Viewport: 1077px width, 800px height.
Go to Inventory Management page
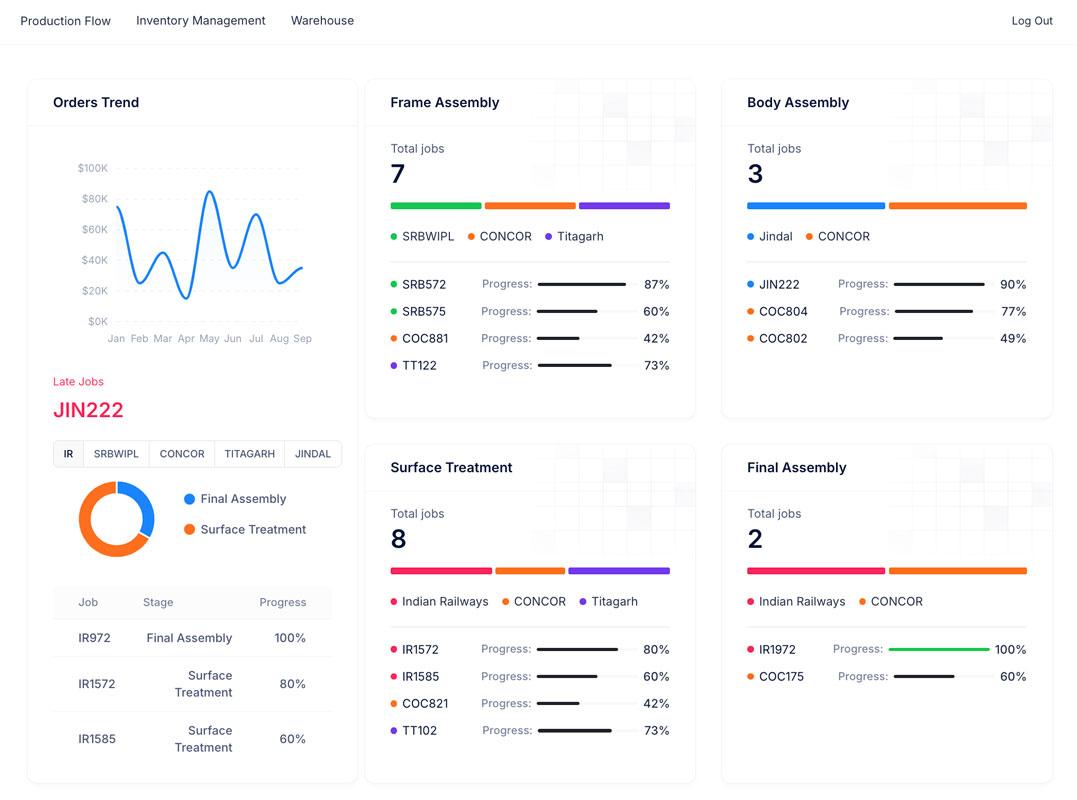(201, 21)
